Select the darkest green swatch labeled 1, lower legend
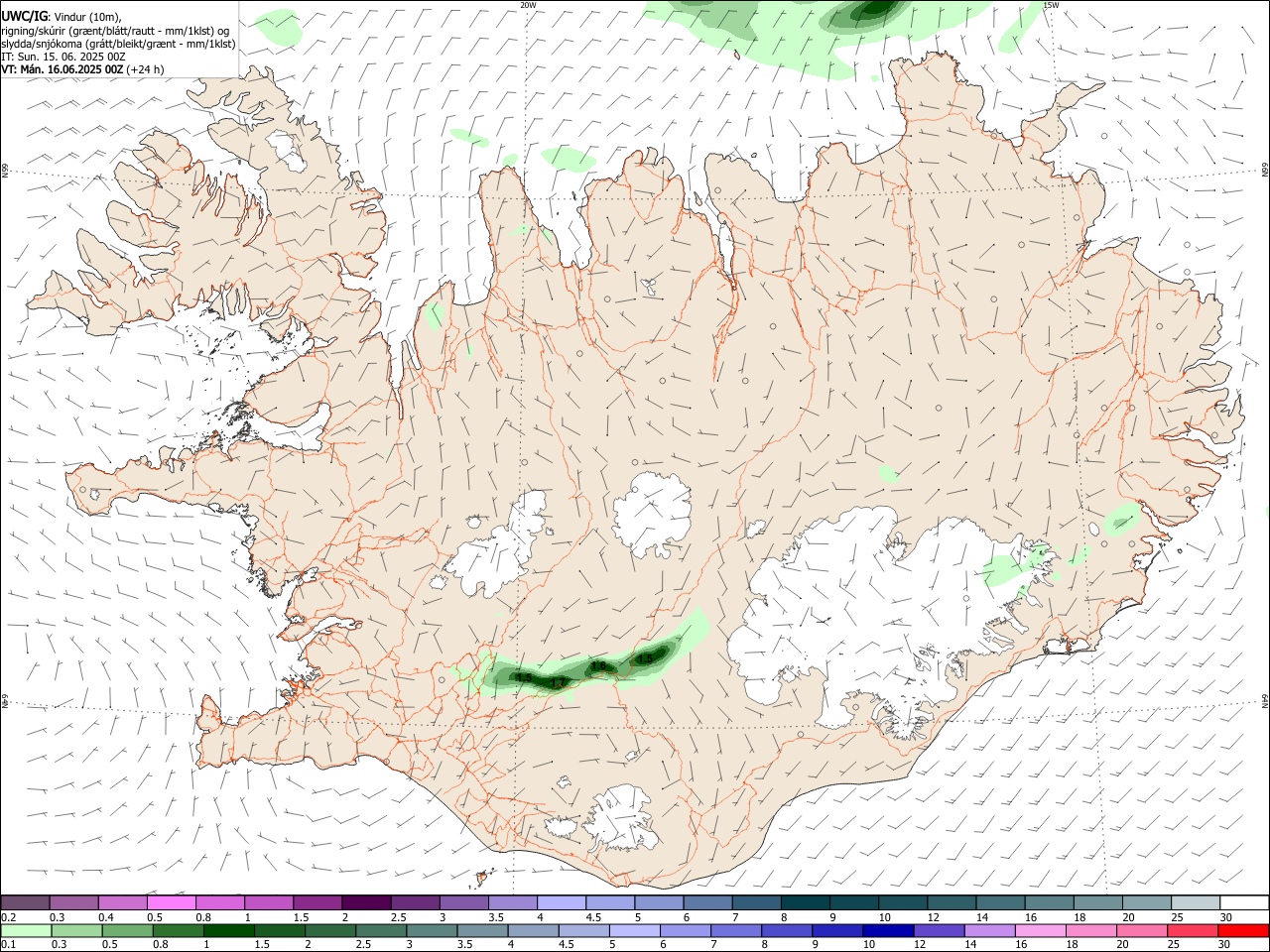The width and height of the screenshot is (1270, 952). tap(229, 931)
